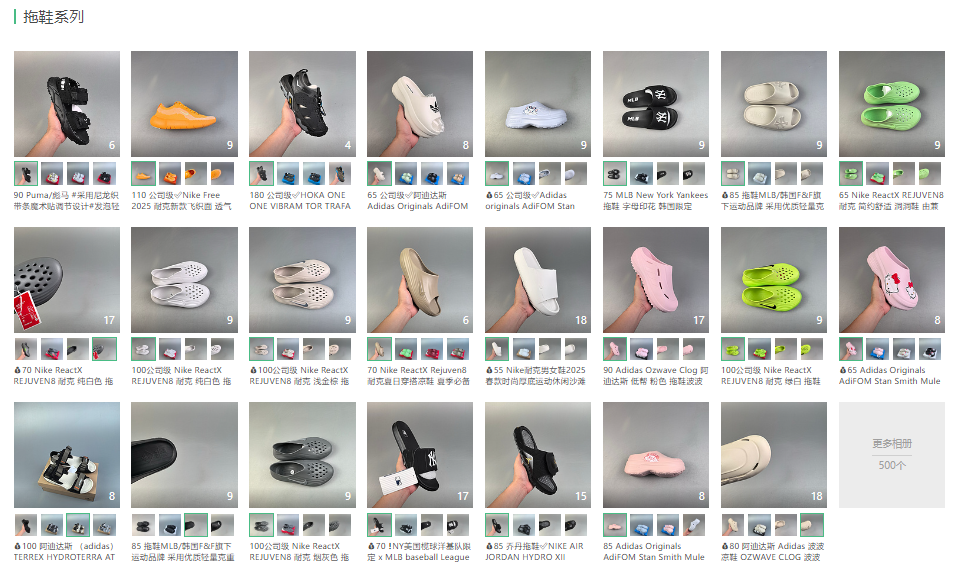Select the first small preview under HOKA album
Screen dimensions: 977x572
pos(261,174)
